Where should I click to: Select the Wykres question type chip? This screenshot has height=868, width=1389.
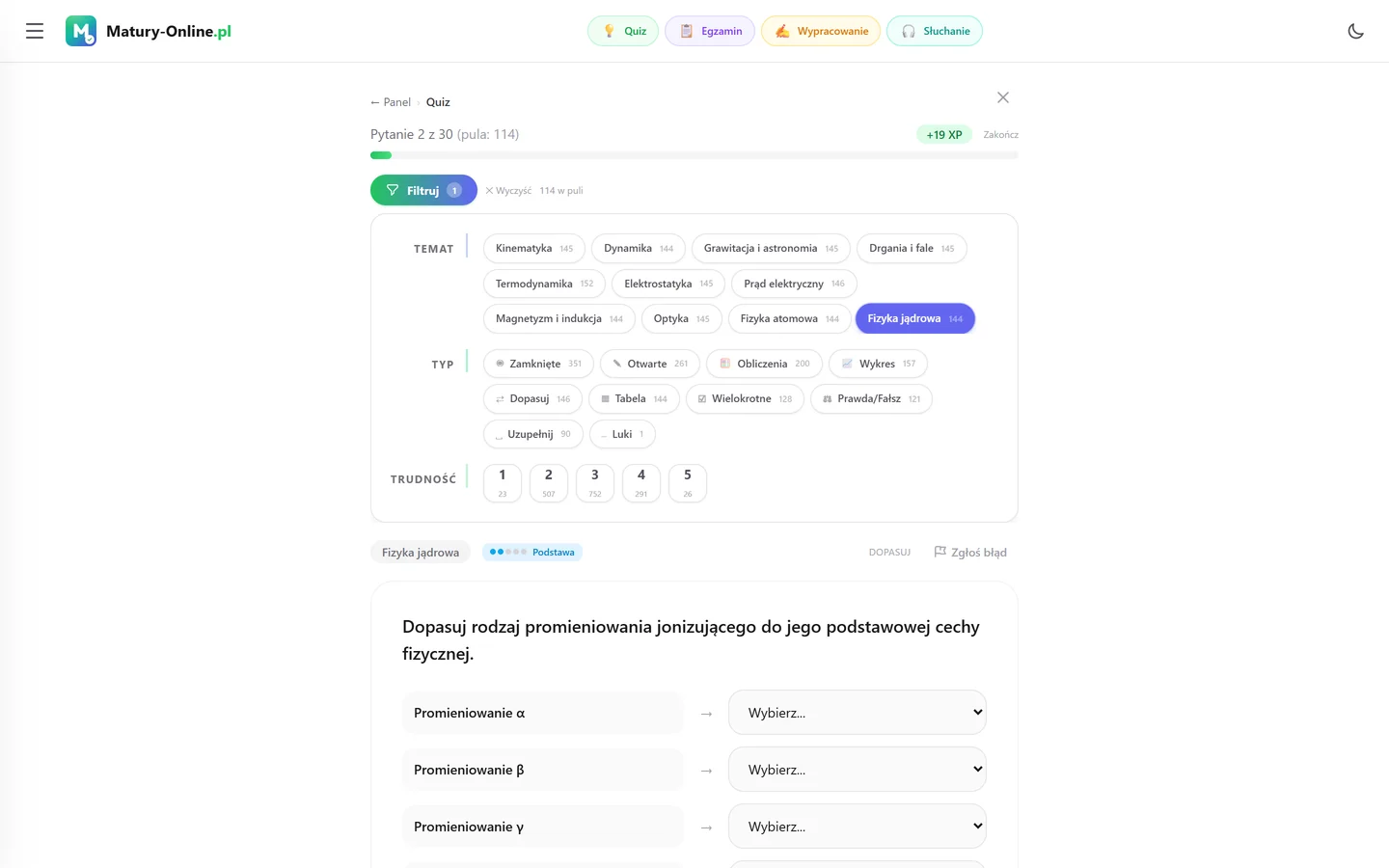click(x=878, y=364)
